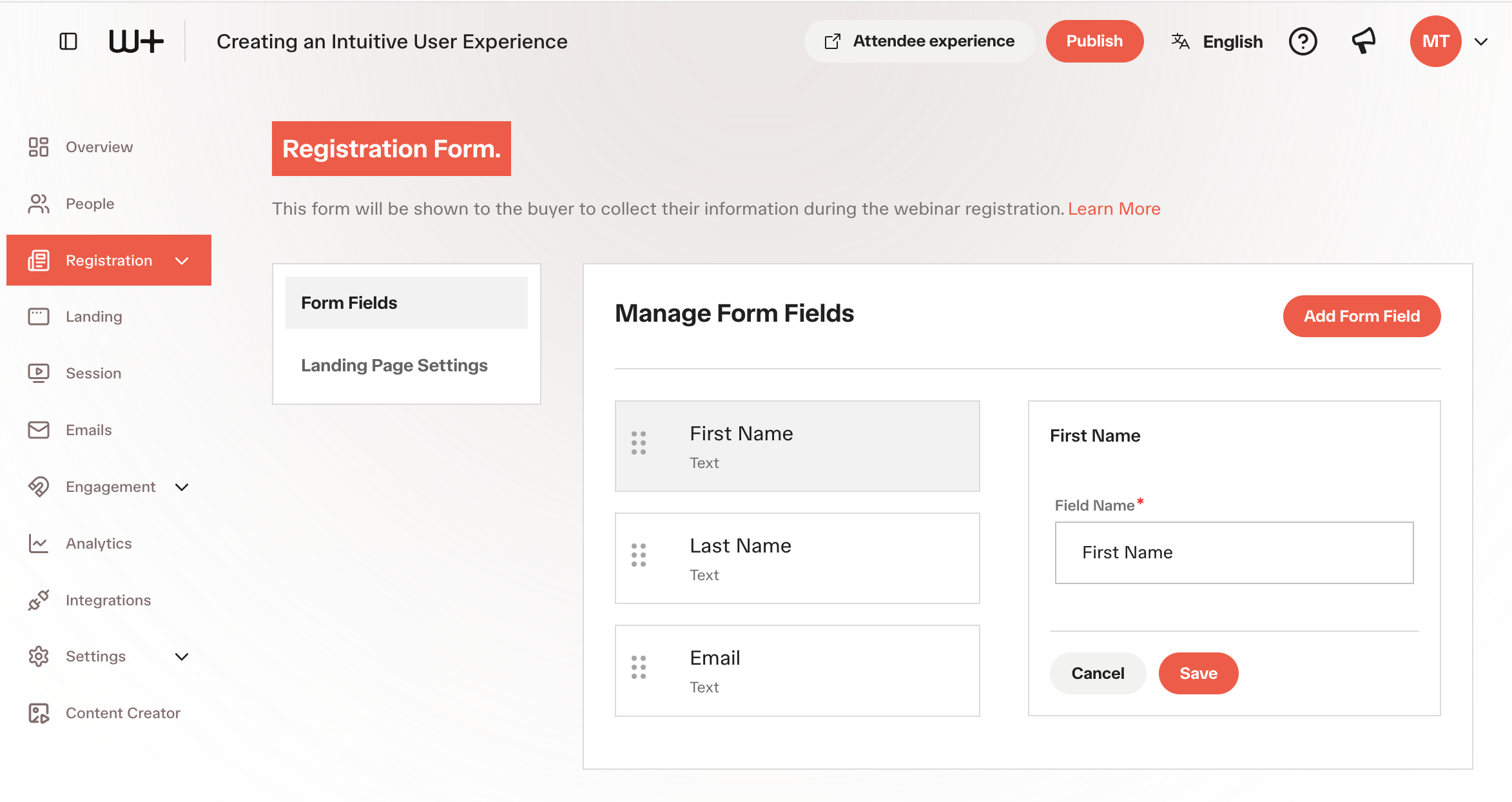
Task: Click the 'Registration Form.' heading
Action: (391, 148)
